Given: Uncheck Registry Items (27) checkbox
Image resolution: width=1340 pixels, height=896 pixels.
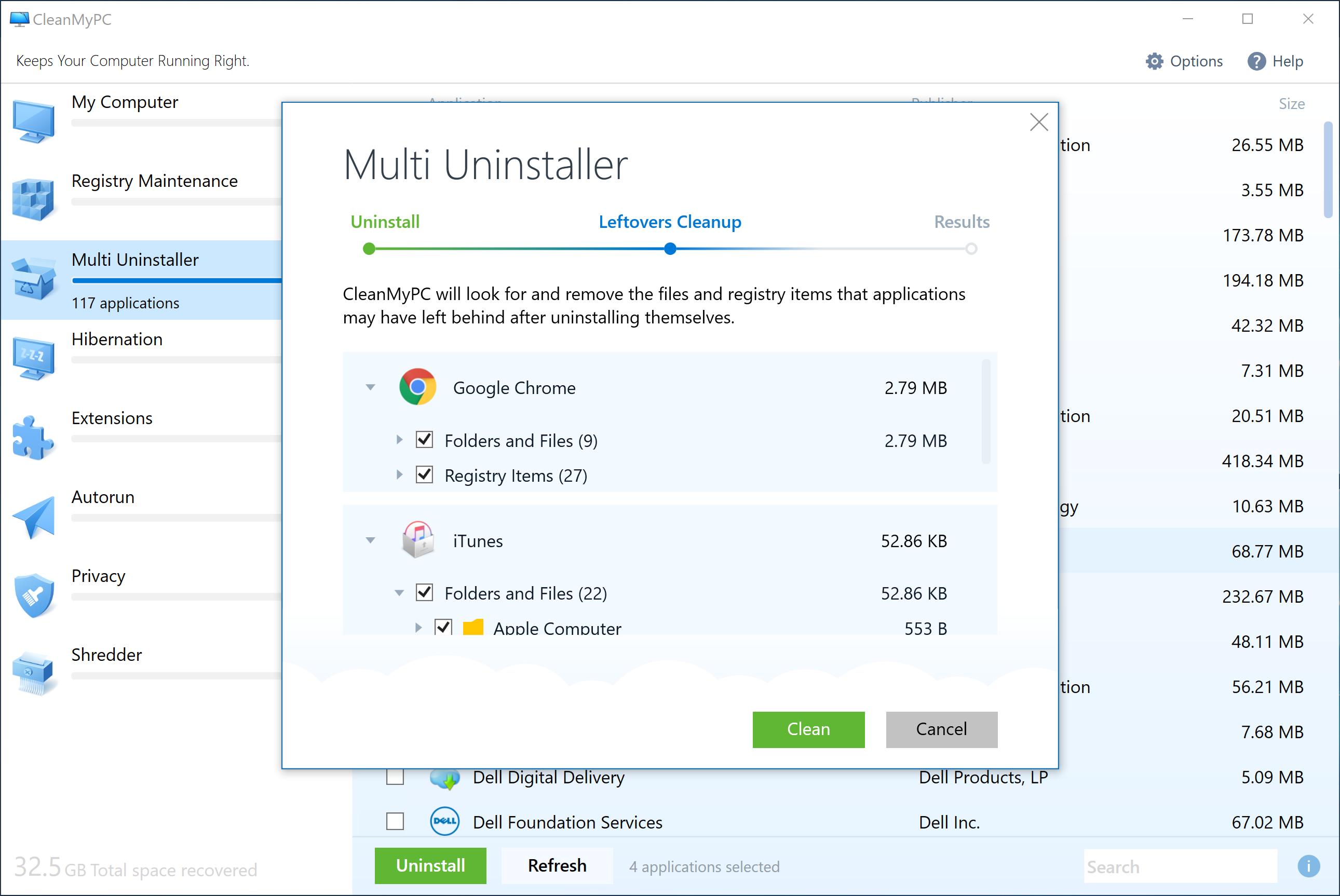Looking at the screenshot, I should tap(424, 475).
